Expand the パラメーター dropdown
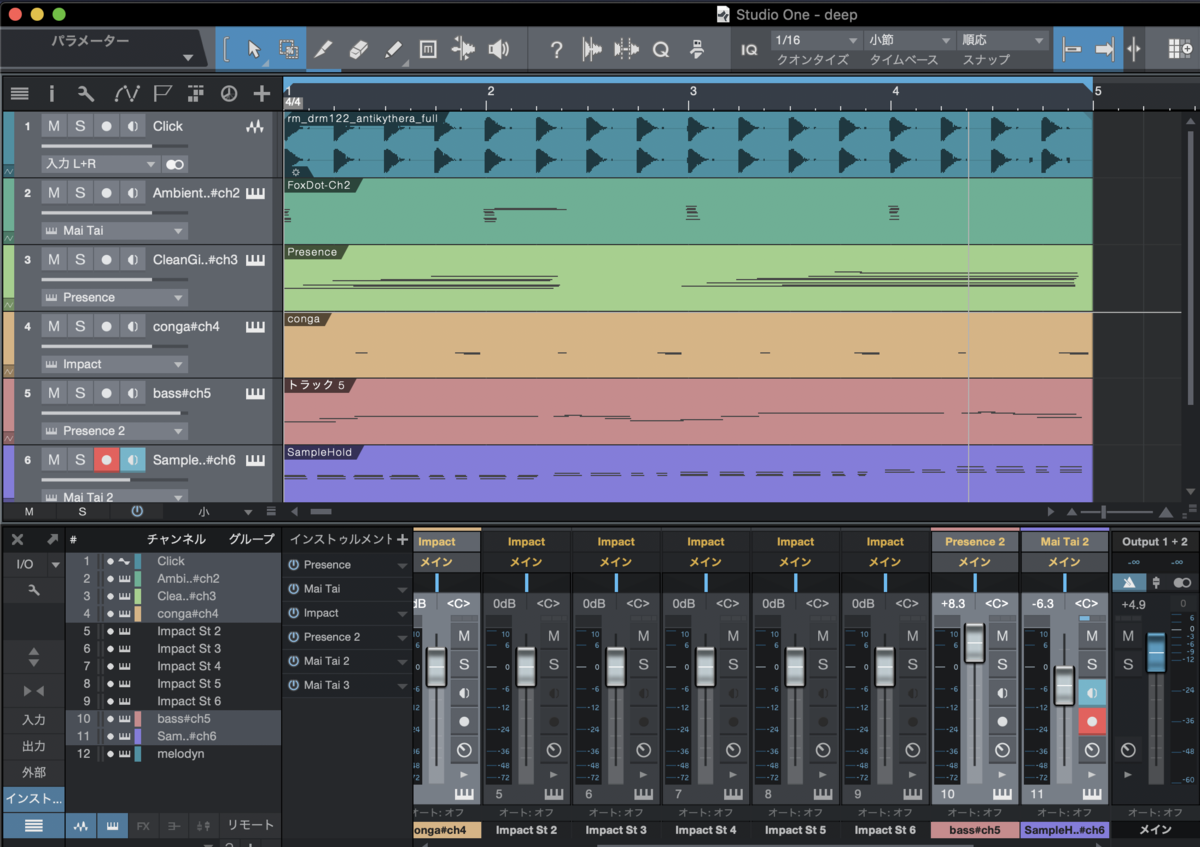1200x847 pixels. pyautogui.click(x=188, y=58)
